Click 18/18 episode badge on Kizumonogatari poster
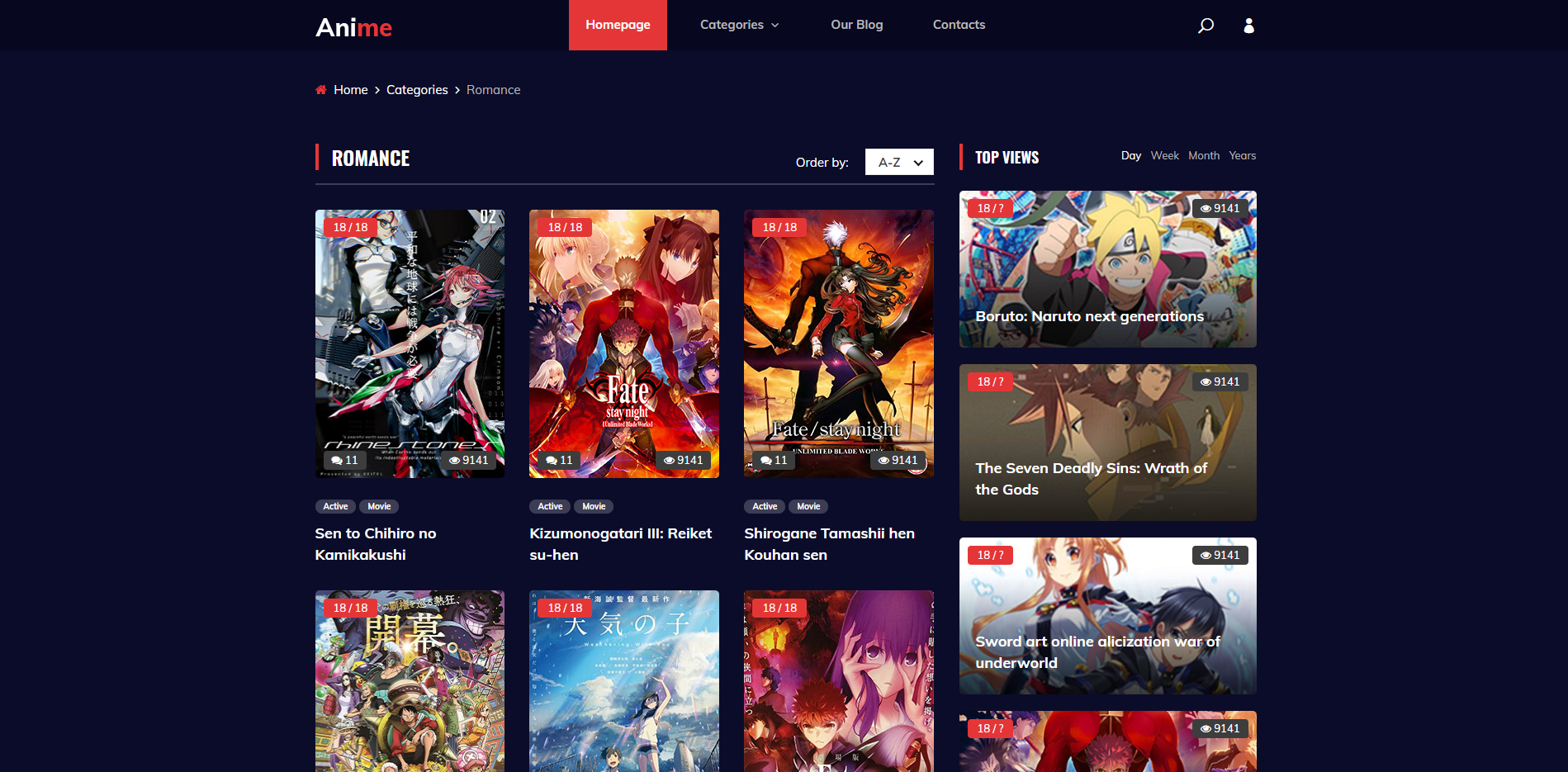 [x=565, y=227]
